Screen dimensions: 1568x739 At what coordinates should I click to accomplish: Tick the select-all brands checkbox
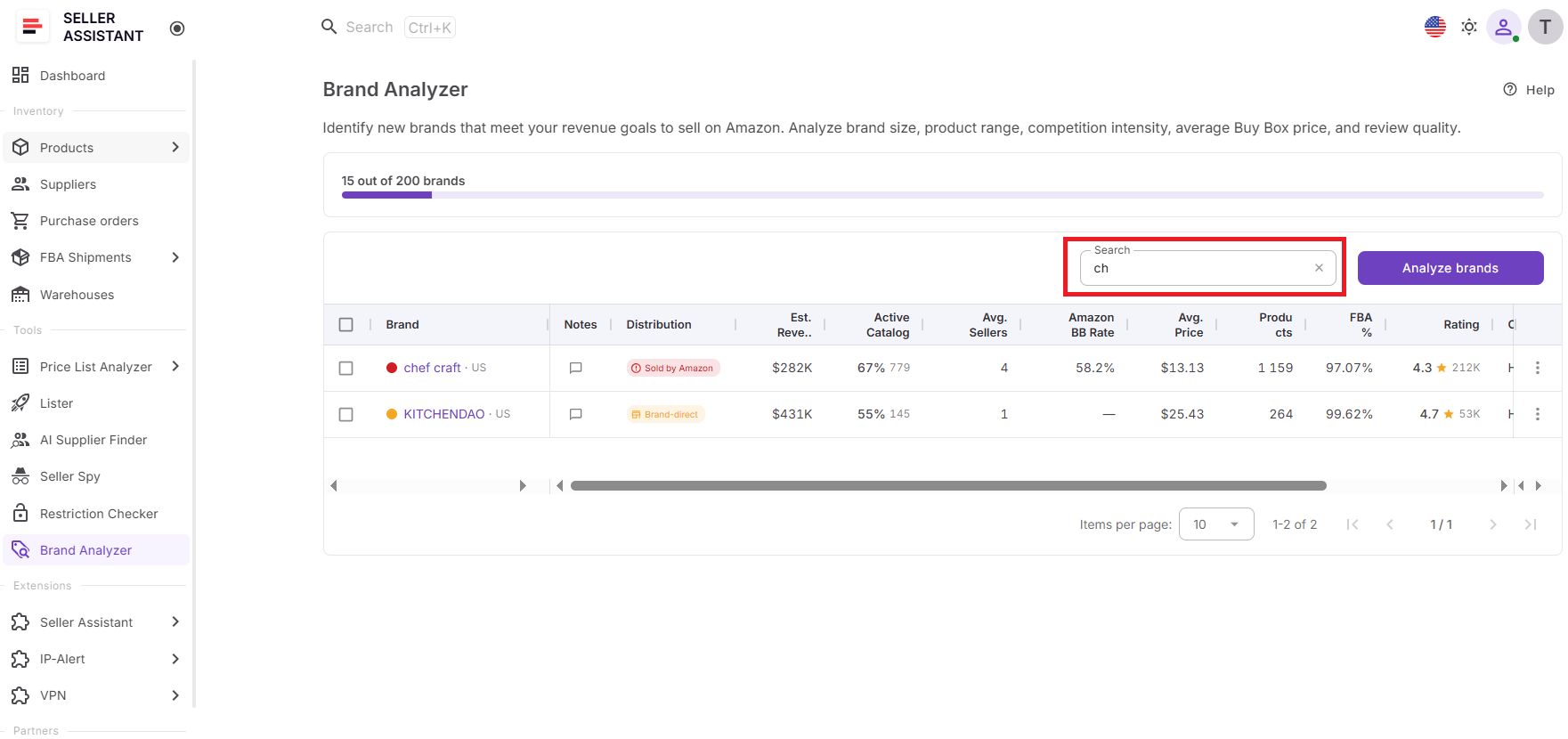(x=346, y=325)
